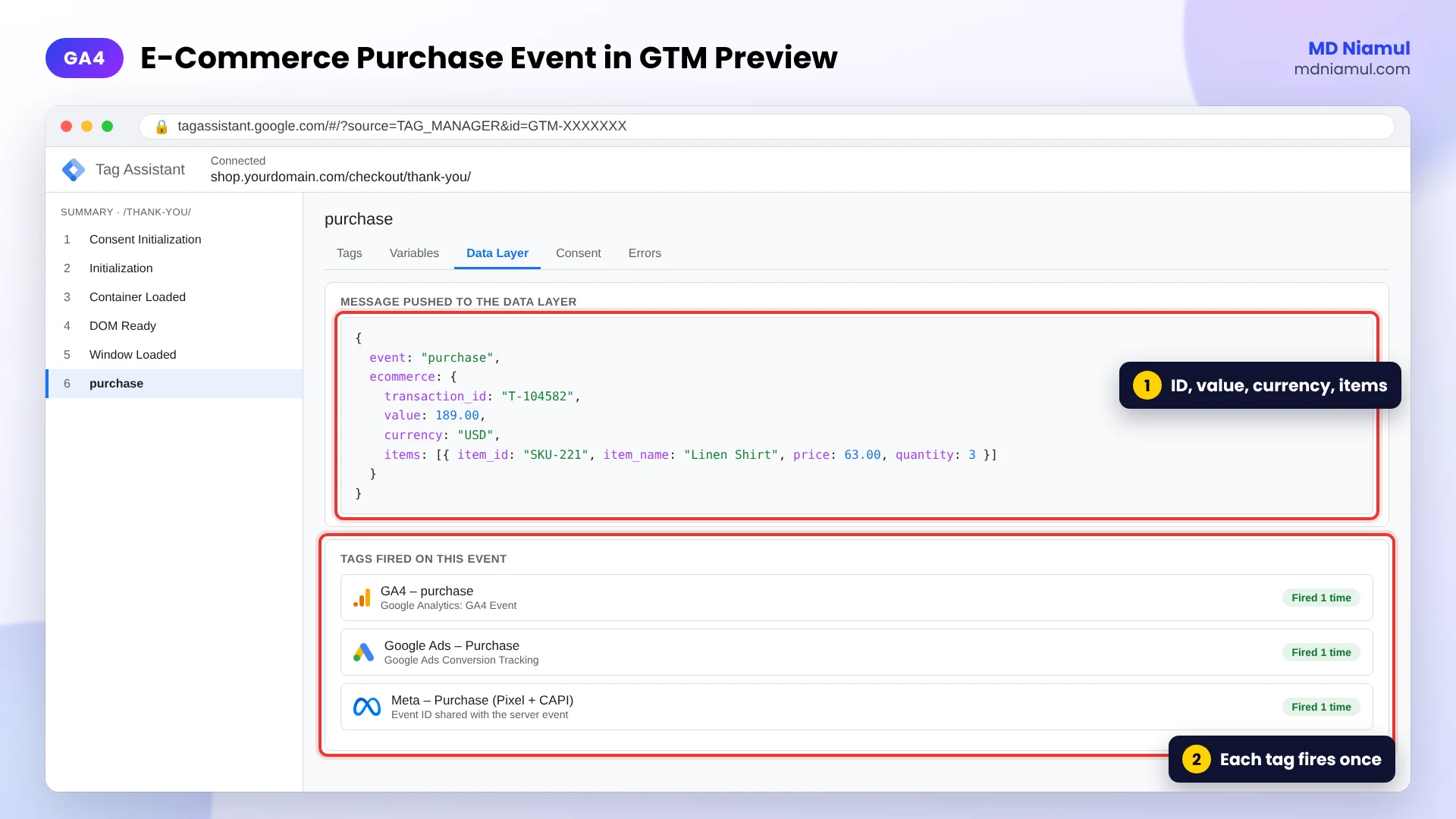The width and height of the screenshot is (1456, 819).
Task: Click the transaction_id value "T-104582"
Action: [537, 397]
